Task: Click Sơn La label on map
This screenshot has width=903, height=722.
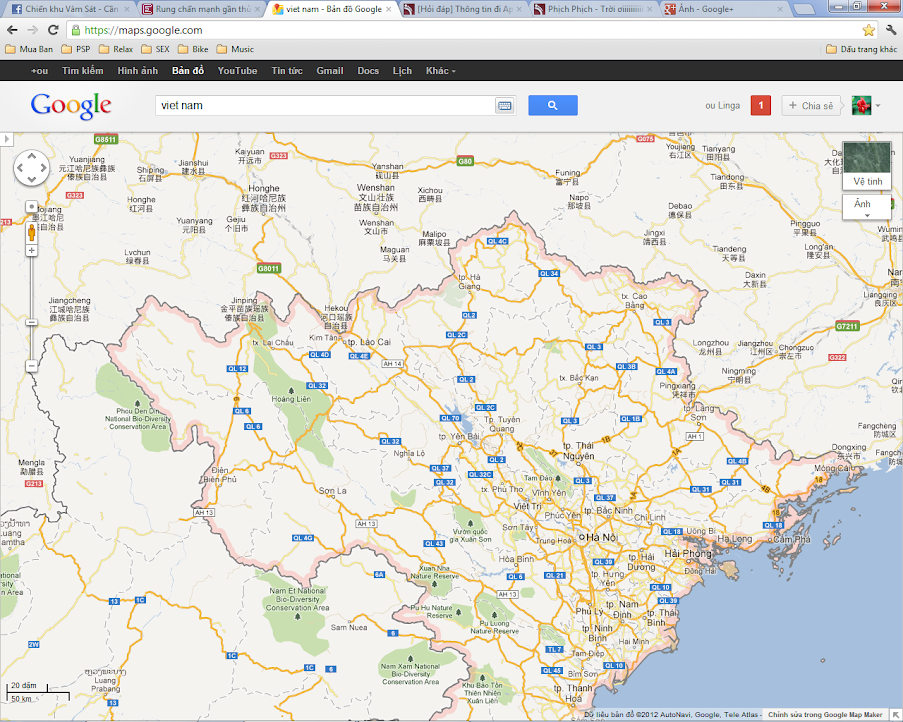Action: pyautogui.click(x=332, y=491)
